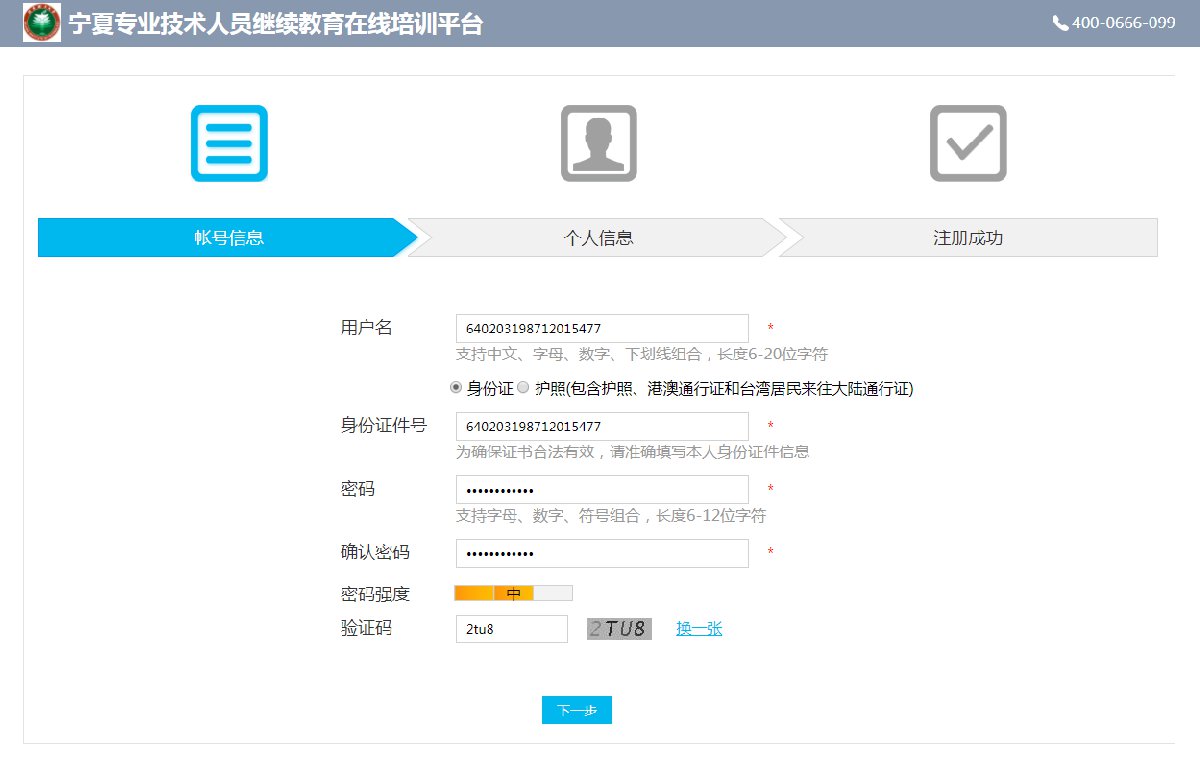Focus the 用户名 input field

pyautogui.click(x=601, y=328)
